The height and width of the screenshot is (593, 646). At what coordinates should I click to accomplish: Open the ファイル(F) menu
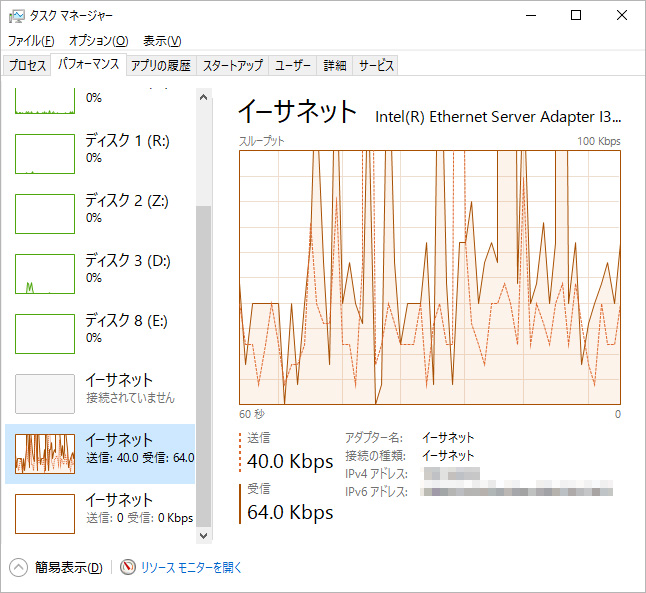(31, 41)
